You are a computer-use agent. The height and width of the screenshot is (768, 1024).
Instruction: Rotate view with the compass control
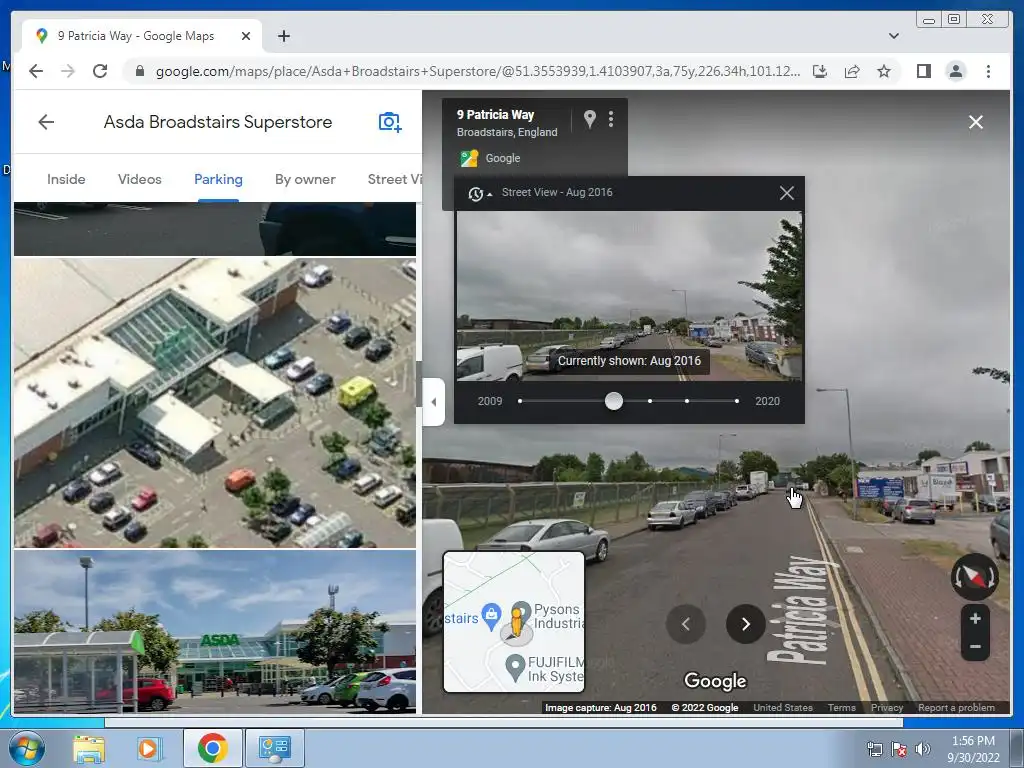(x=974, y=577)
